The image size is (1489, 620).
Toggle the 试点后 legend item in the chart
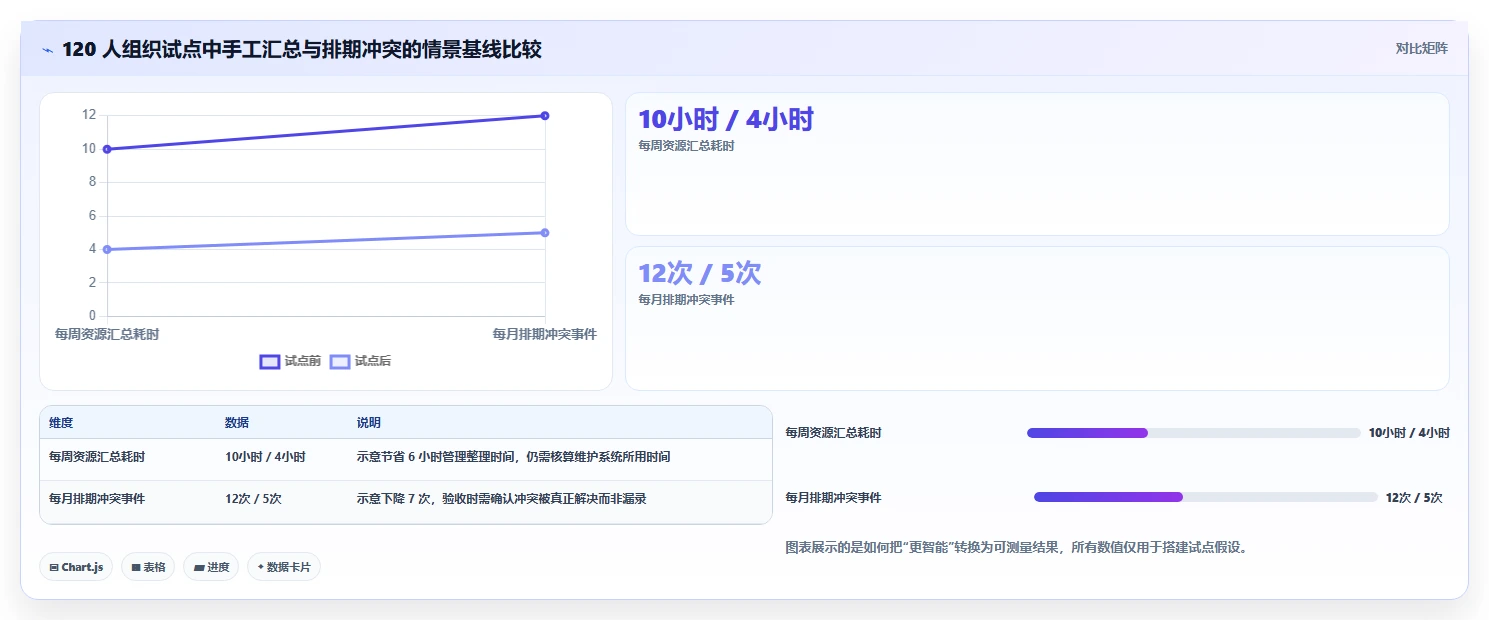click(x=360, y=361)
